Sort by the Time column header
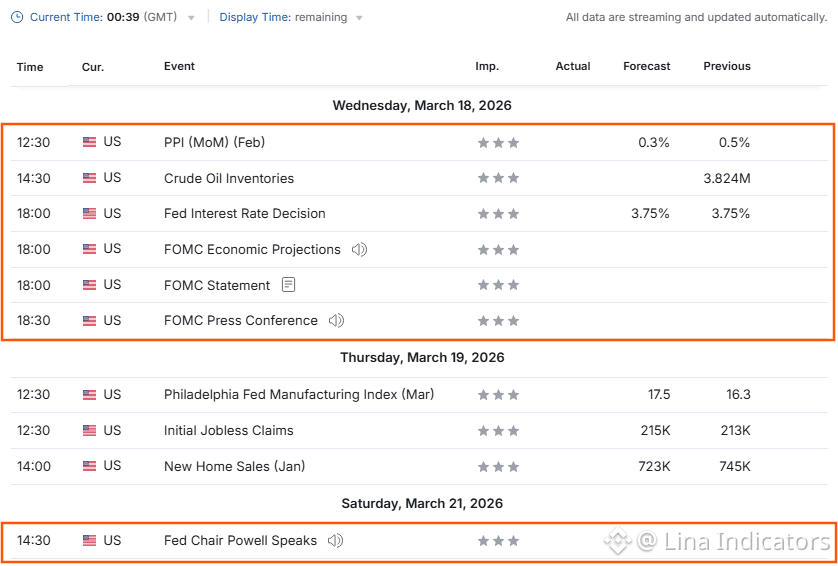838x566 pixels. click(x=30, y=67)
